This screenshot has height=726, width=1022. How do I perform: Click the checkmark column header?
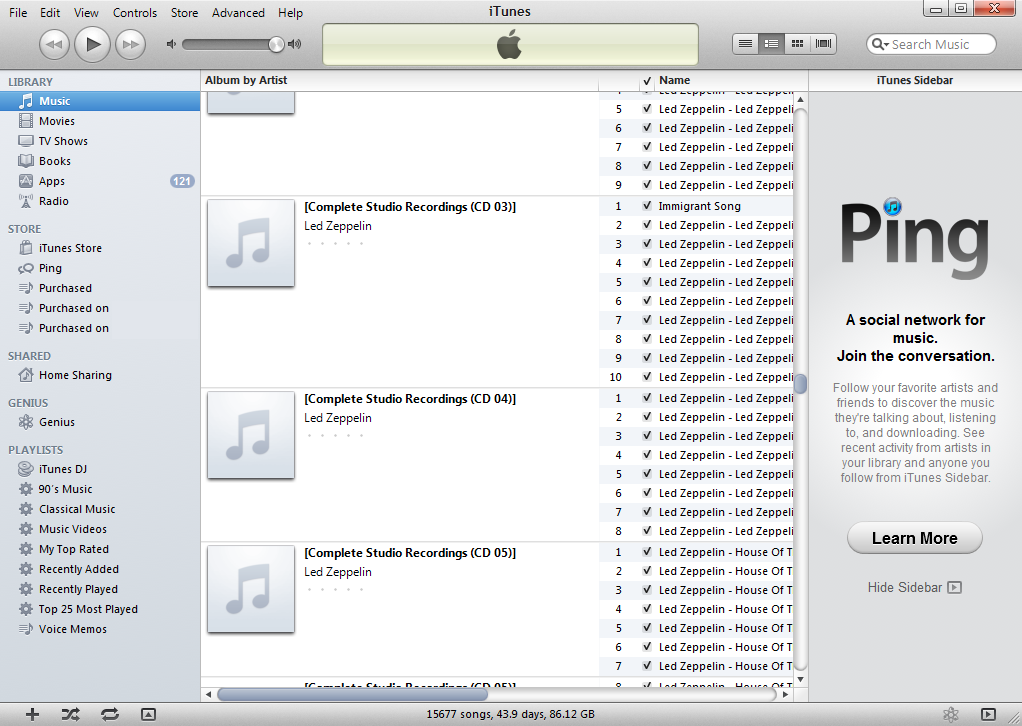pyautogui.click(x=647, y=81)
